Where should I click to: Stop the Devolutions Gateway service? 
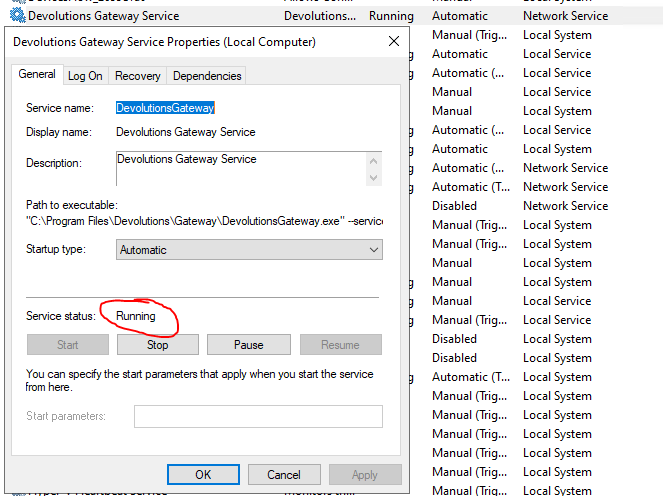point(158,345)
